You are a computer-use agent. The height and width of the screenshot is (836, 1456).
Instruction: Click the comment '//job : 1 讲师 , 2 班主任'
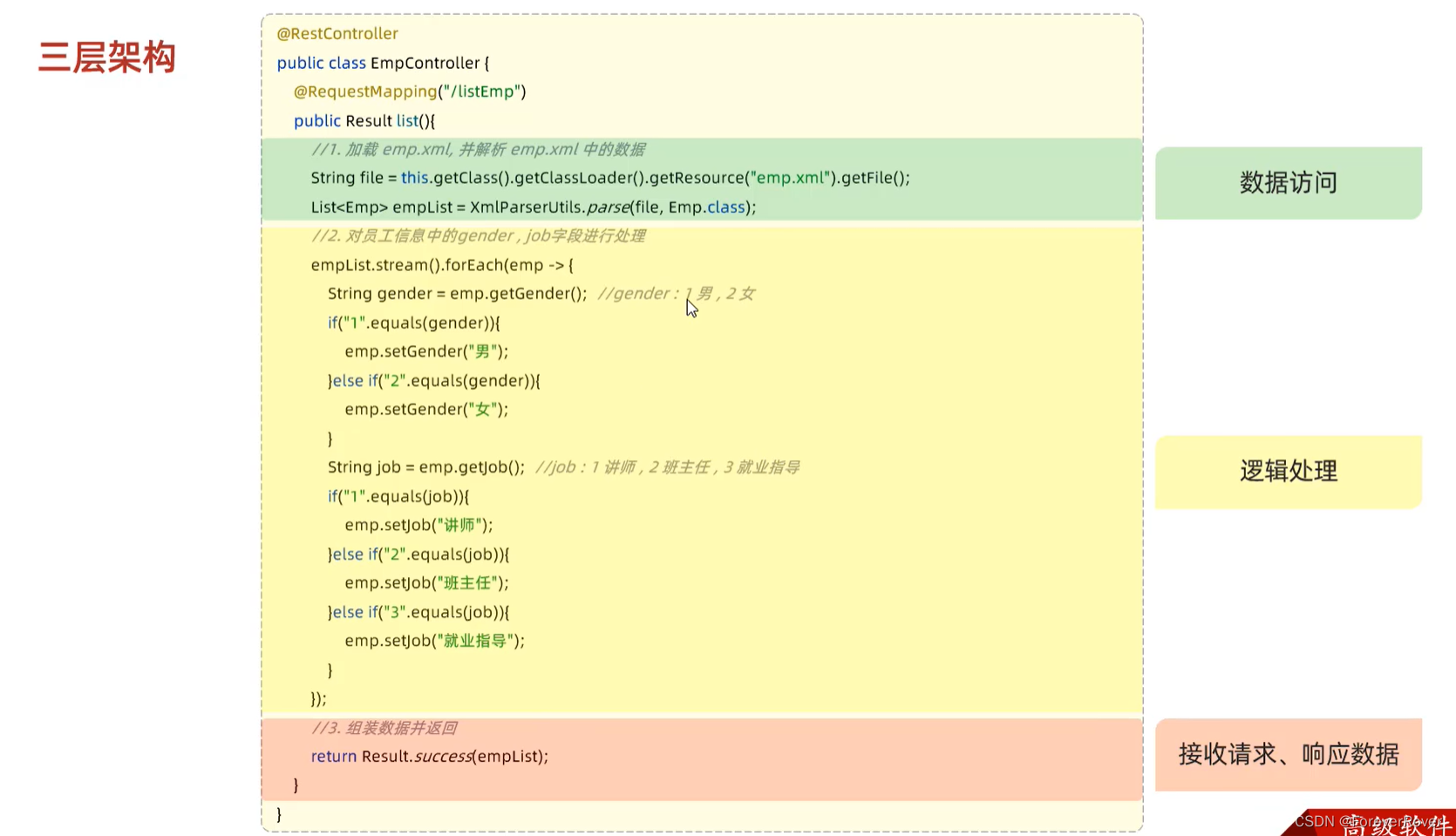(668, 467)
